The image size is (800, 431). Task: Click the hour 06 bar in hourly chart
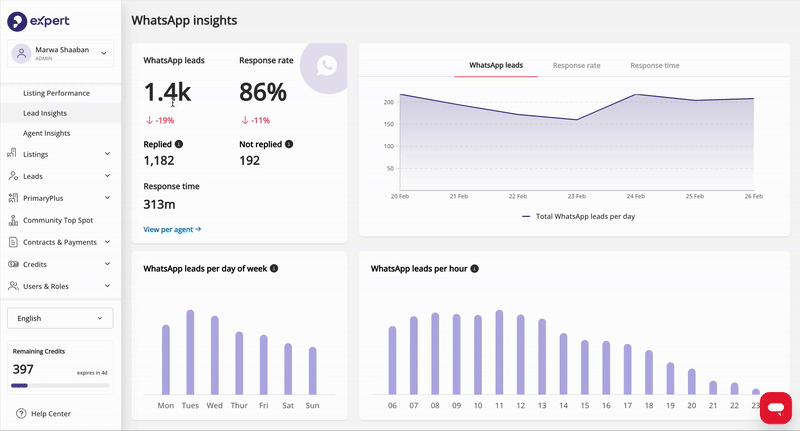(x=392, y=360)
